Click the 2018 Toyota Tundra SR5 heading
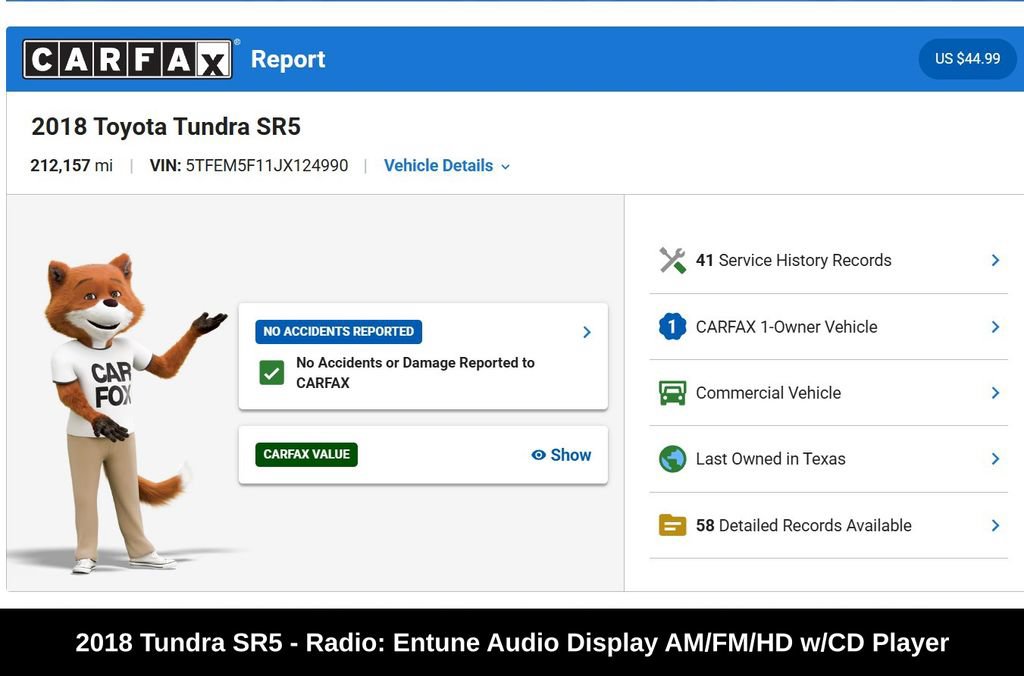This screenshot has height=676, width=1024. click(x=166, y=126)
